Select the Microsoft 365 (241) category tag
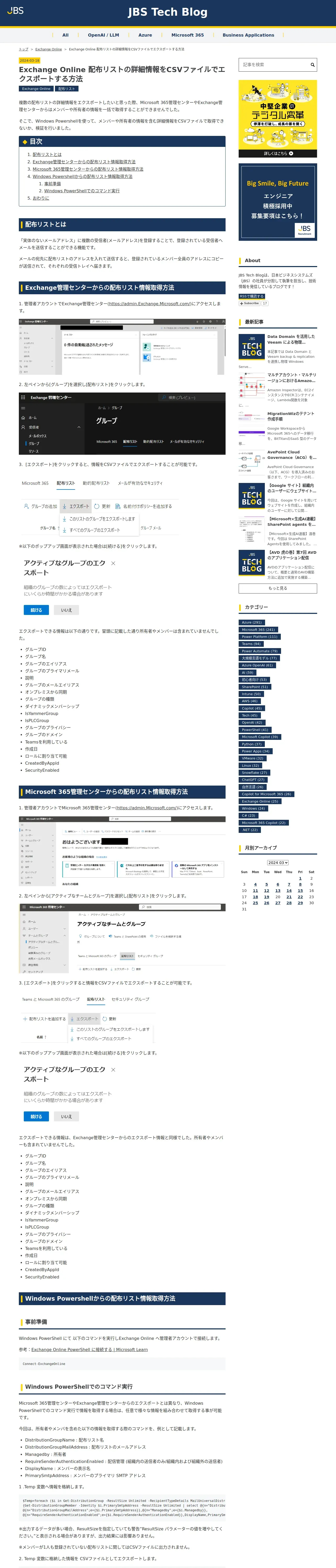This screenshot has width=336, height=1568. [258, 629]
